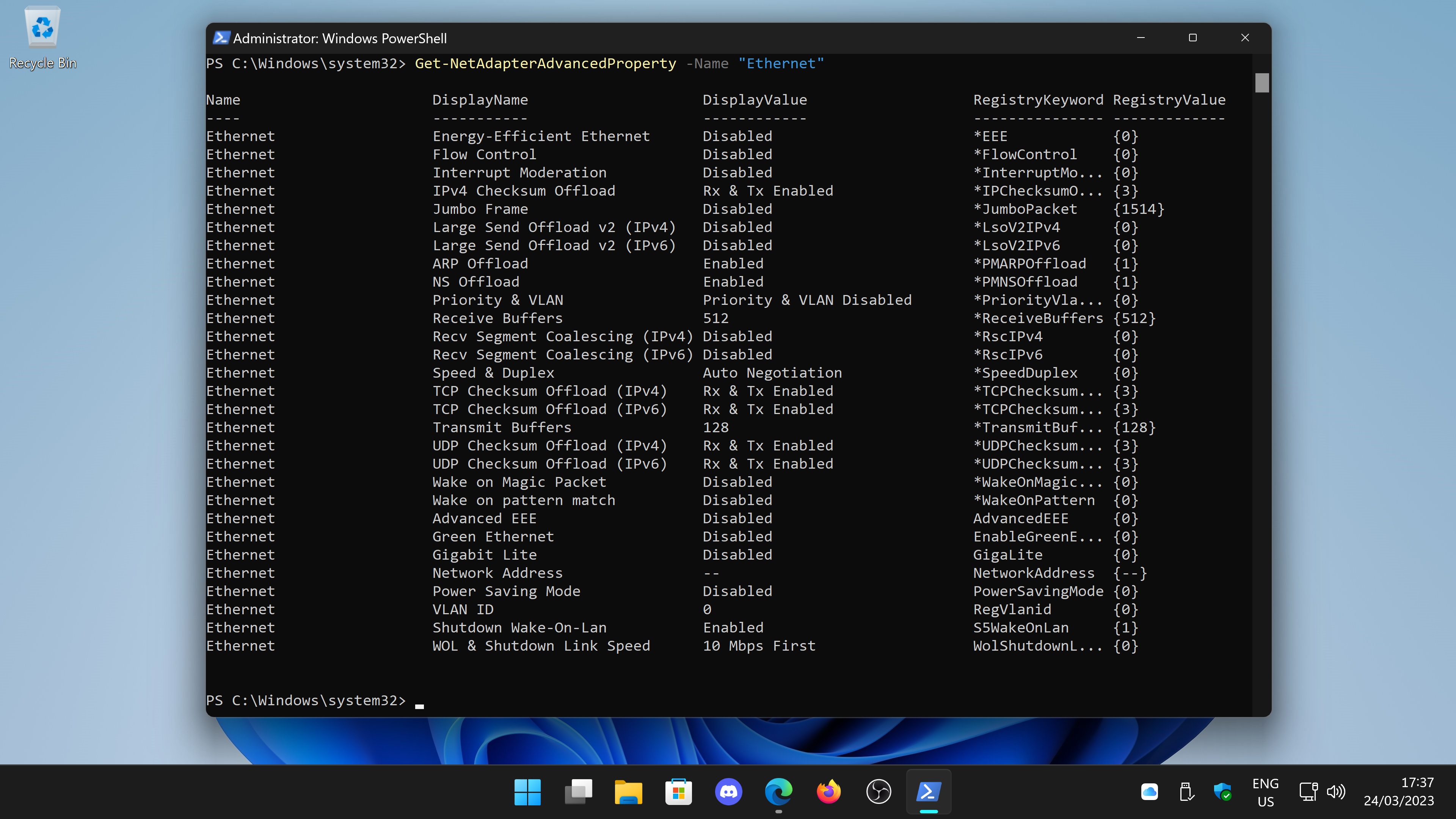The image size is (1456, 819).
Task: Open Discord from the taskbar
Action: pyautogui.click(x=728, y=792)
